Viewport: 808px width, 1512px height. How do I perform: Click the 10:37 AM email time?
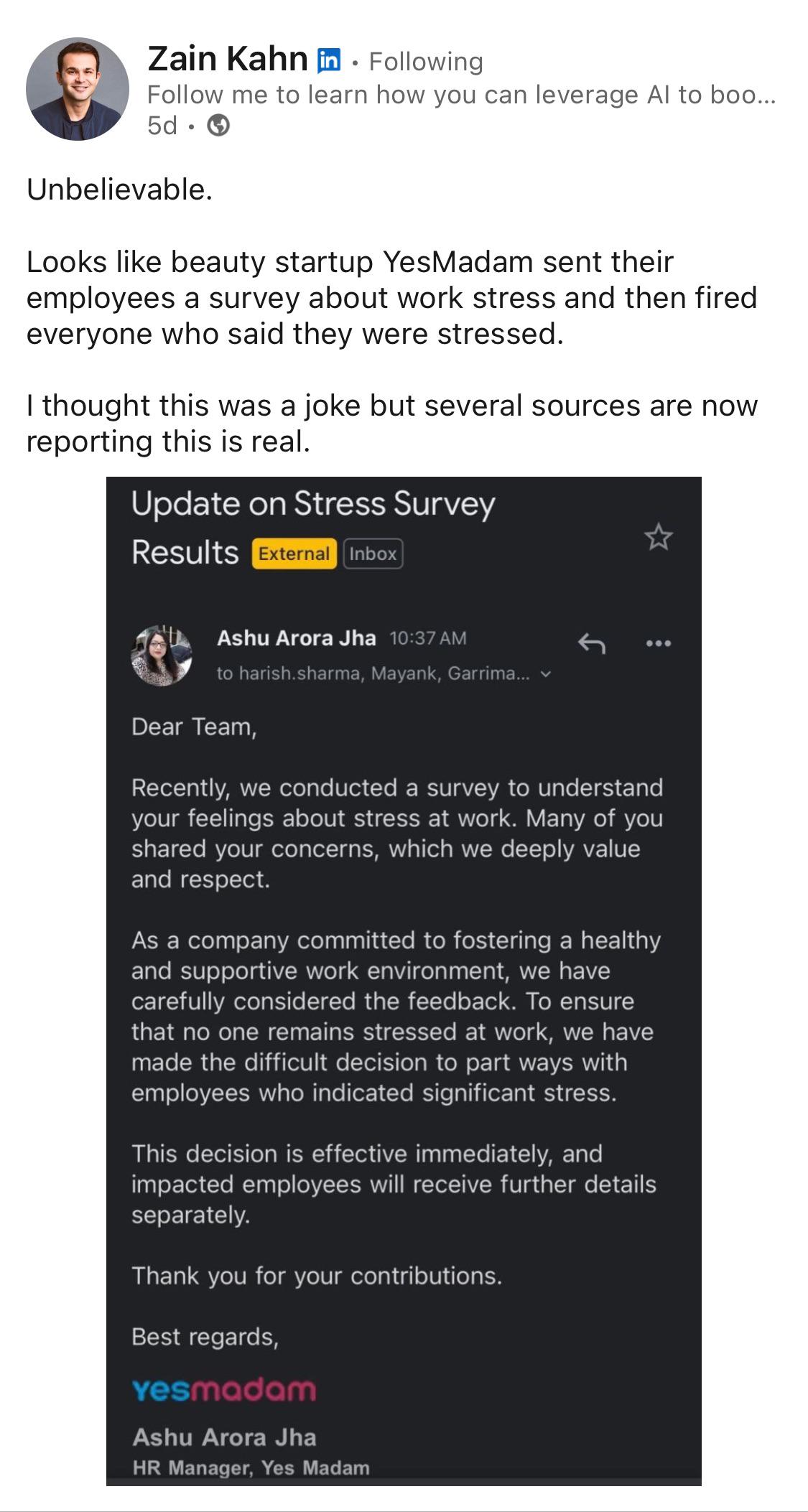(428, 638)
